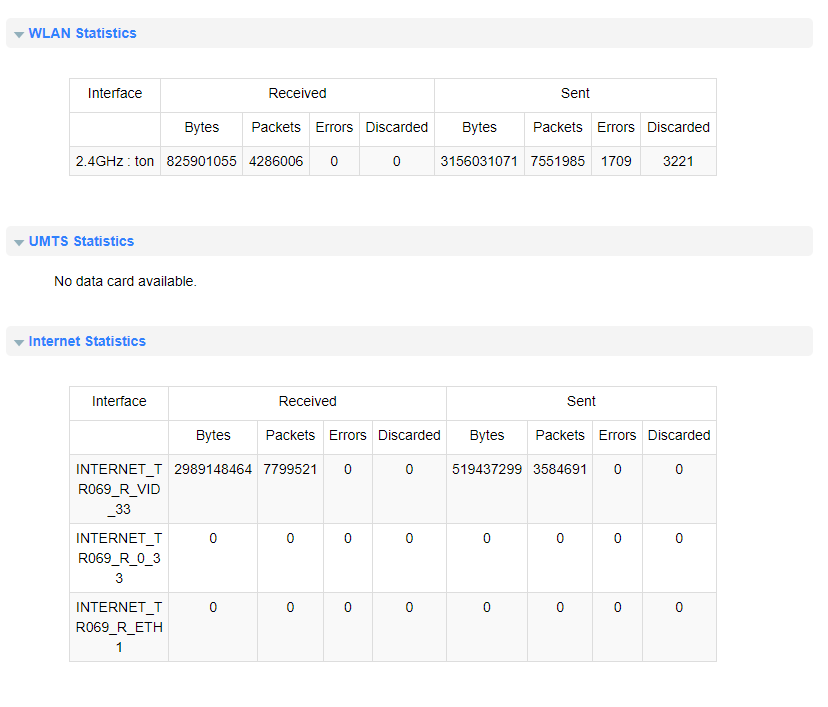The image size is (828, 707).
Task: Collapse the UMTS Statistics arrow icon
Action: tap(19, 242)
